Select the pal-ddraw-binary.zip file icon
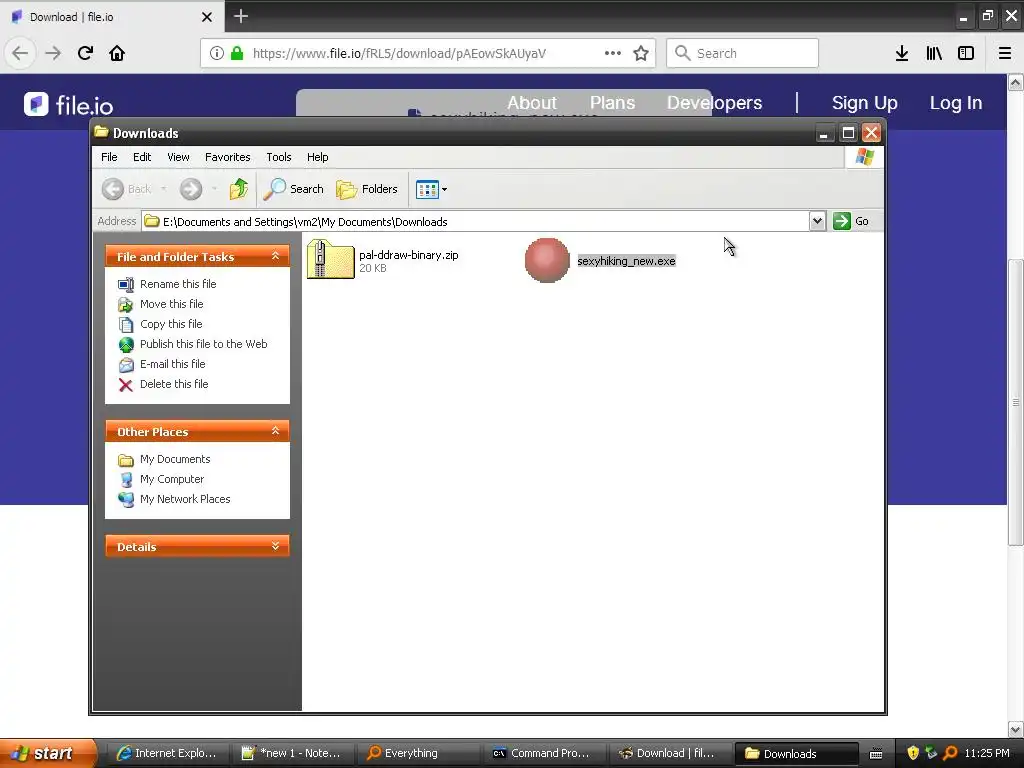 330,259
